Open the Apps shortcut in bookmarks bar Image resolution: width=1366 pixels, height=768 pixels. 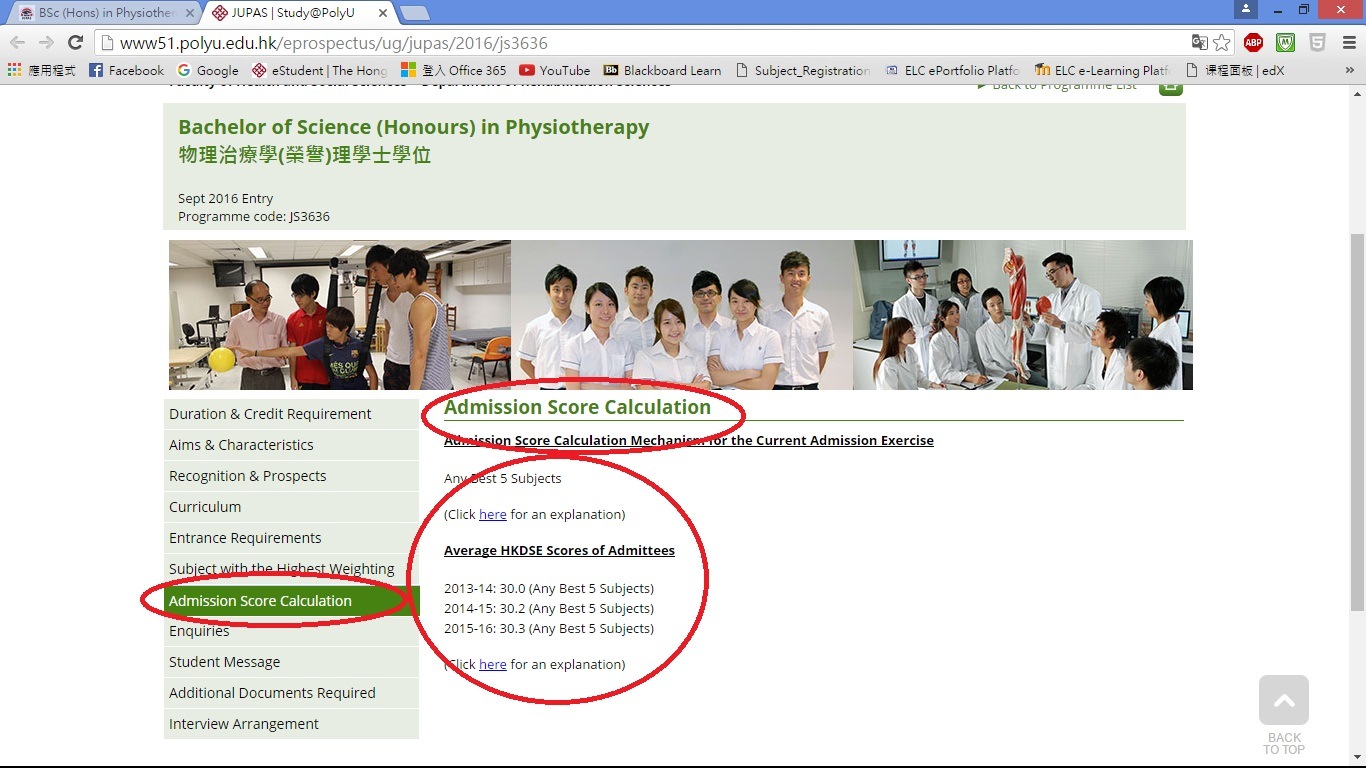[x=41, y=70]
